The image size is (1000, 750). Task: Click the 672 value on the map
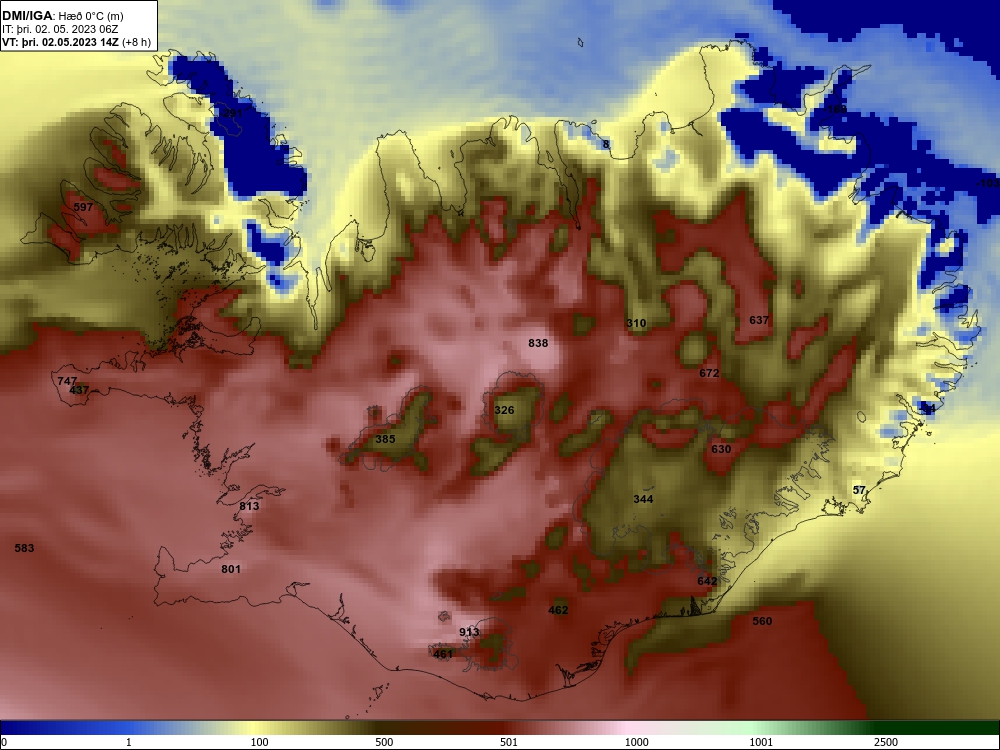pos(709,373)
